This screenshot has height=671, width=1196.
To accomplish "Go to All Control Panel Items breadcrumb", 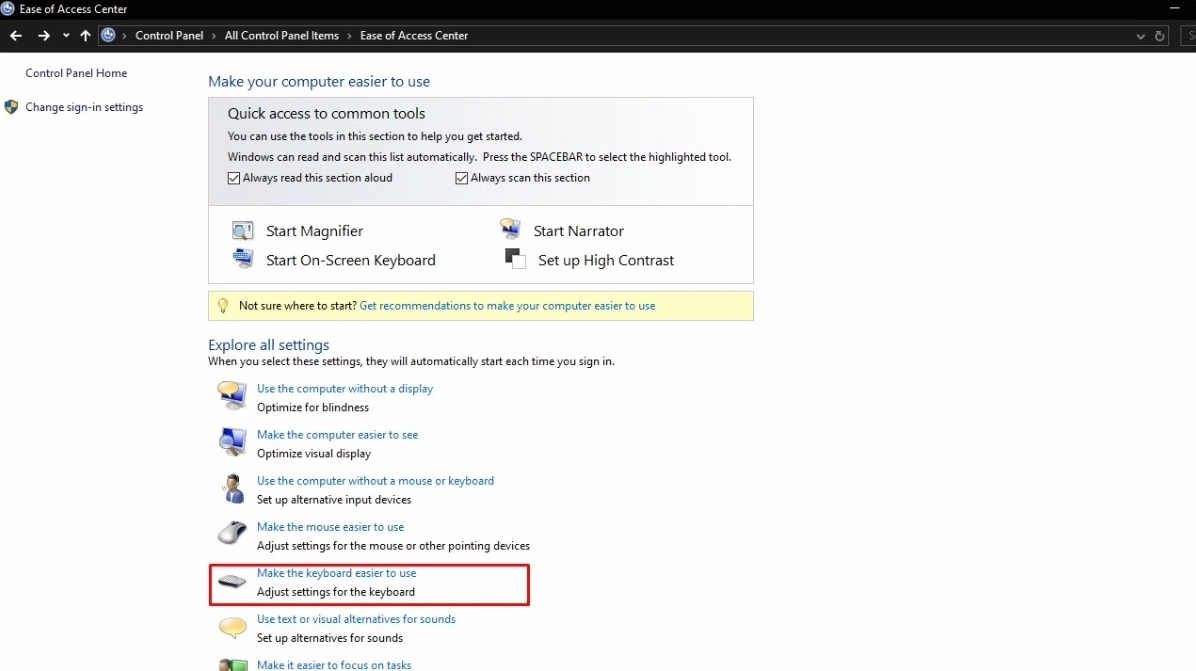I will coord(281,36).
